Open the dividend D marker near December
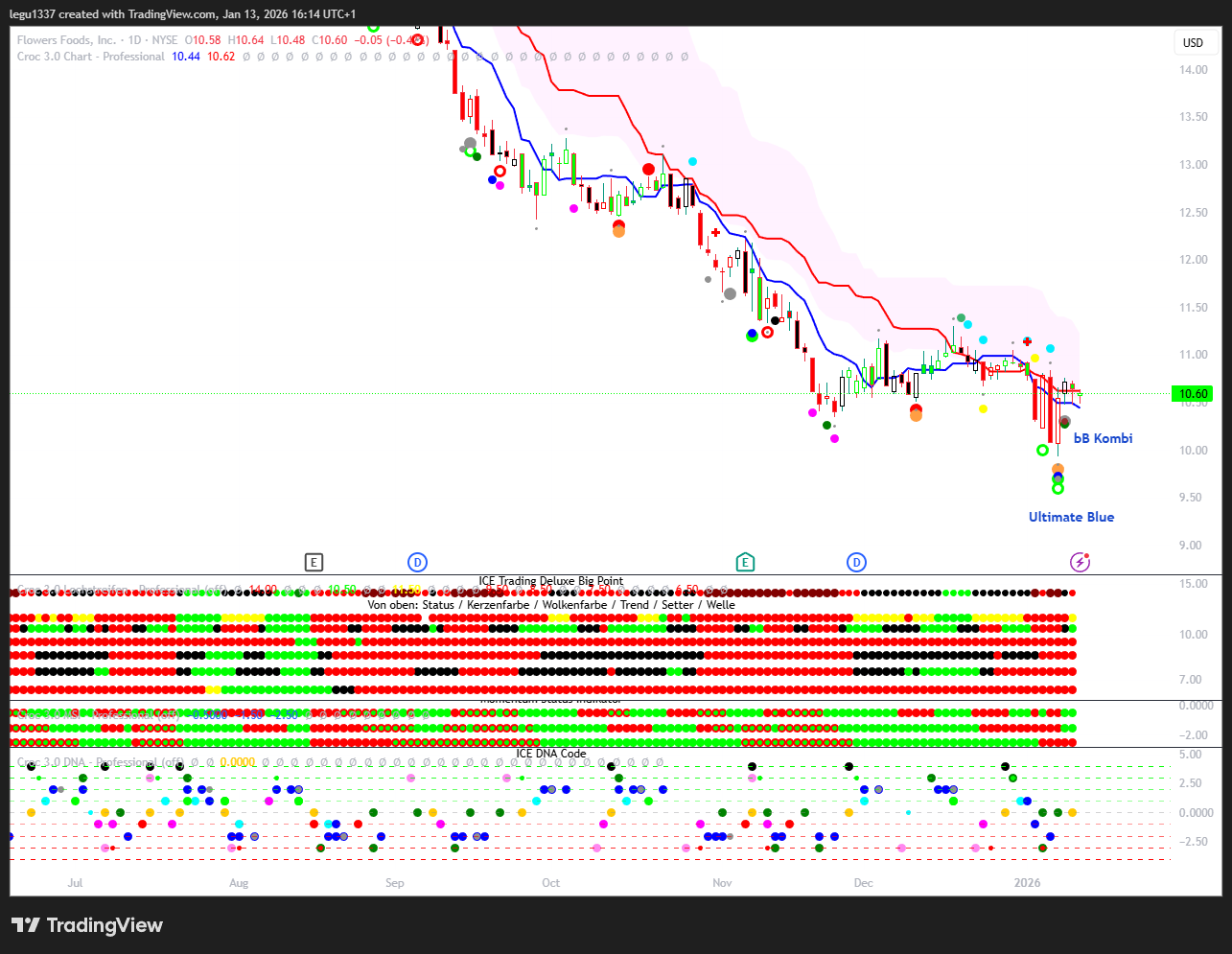1232x954 pixels. coord(857,563)
